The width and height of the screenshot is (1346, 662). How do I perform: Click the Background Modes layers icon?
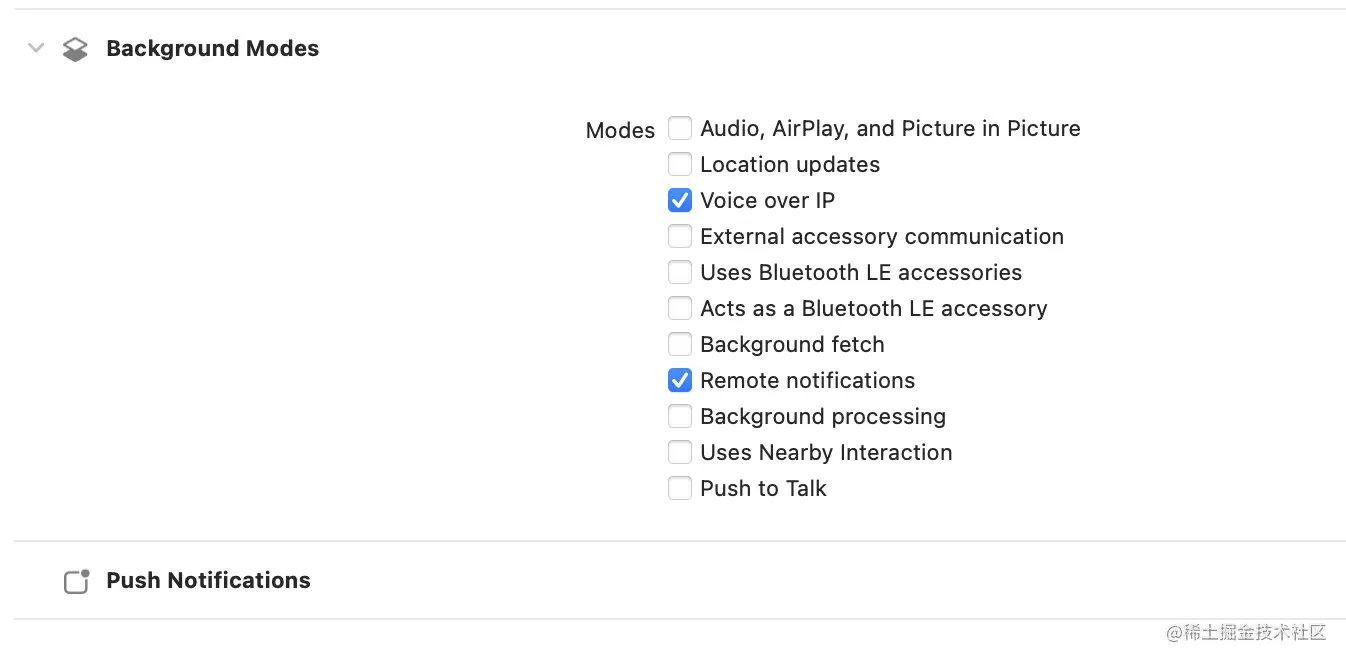coord(75,49)
